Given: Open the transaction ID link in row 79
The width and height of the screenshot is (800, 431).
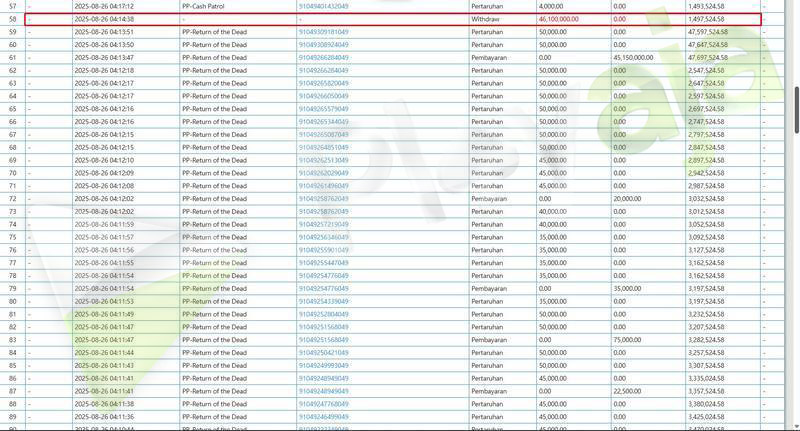Looking at the screenshot, I should pyautogui.click(x=323, y=288).
